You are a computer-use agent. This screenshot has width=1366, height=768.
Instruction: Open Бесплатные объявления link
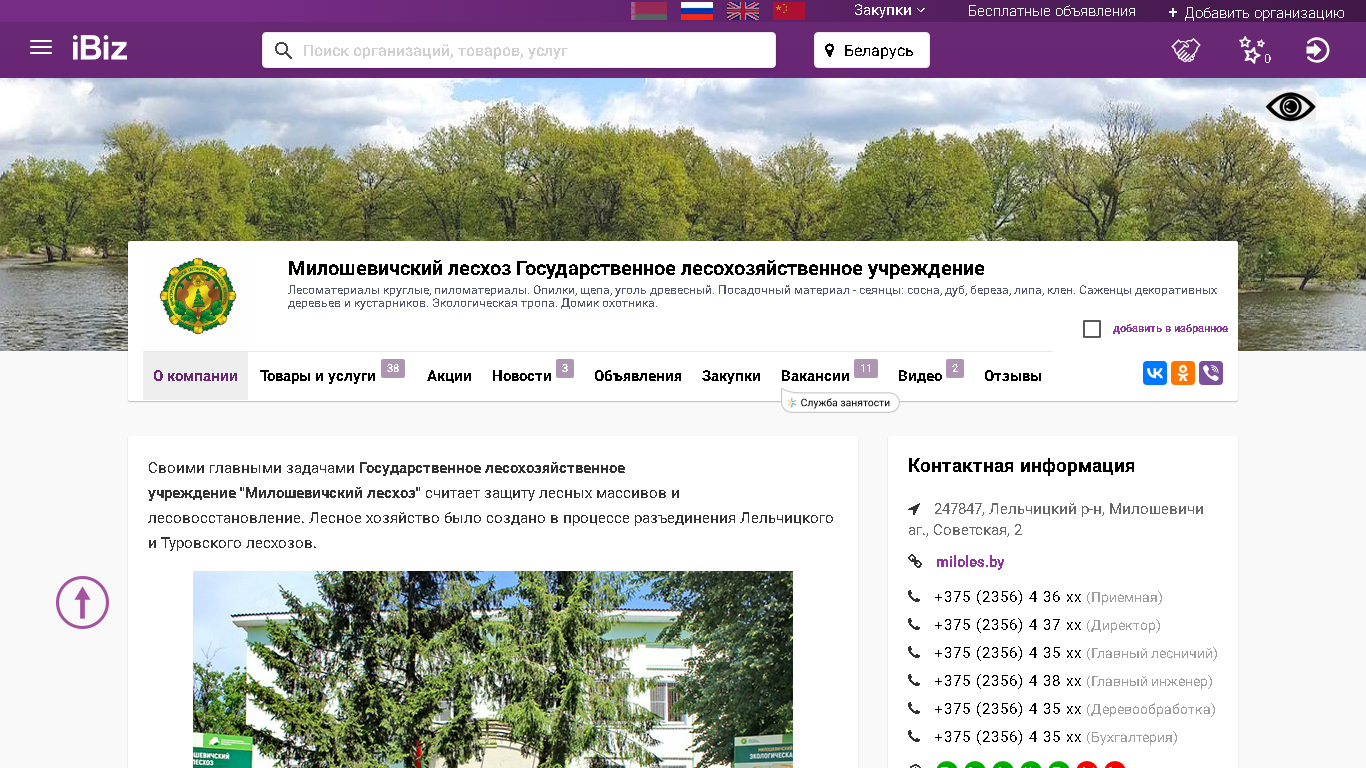(1051, 11)
